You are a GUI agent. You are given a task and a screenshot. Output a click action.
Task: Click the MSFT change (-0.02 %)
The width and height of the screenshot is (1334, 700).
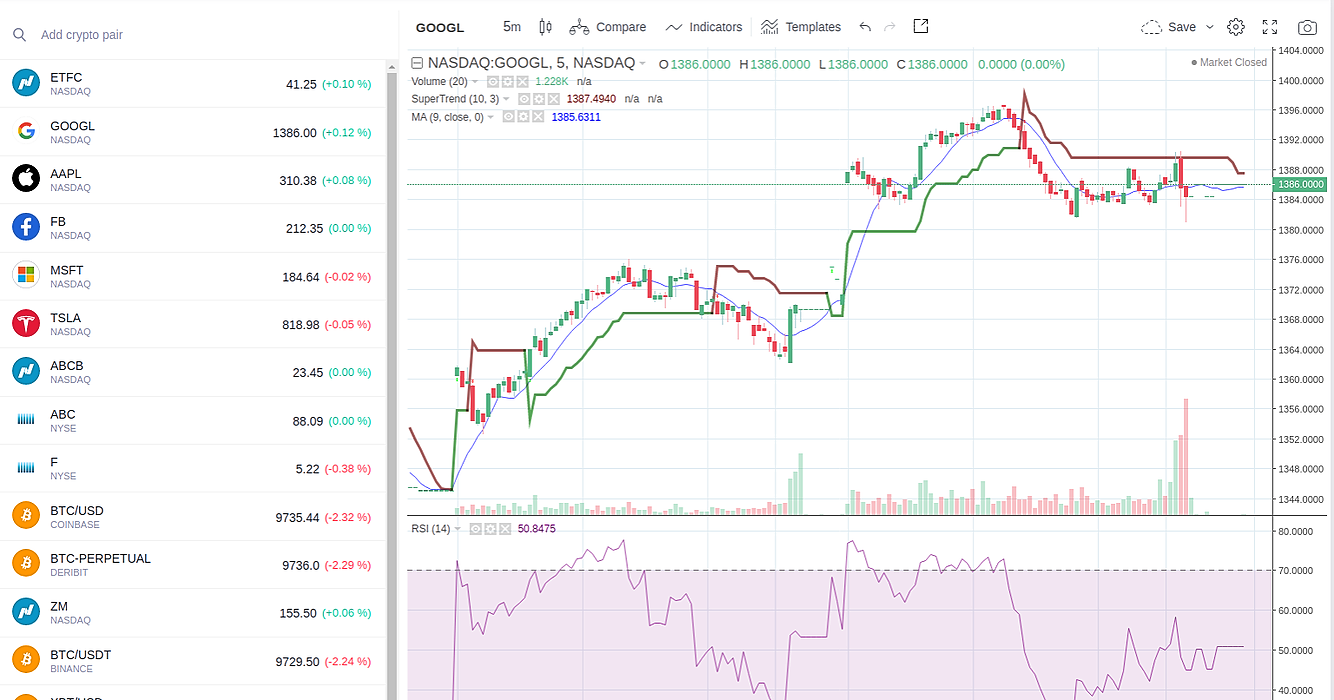(346, 277)
